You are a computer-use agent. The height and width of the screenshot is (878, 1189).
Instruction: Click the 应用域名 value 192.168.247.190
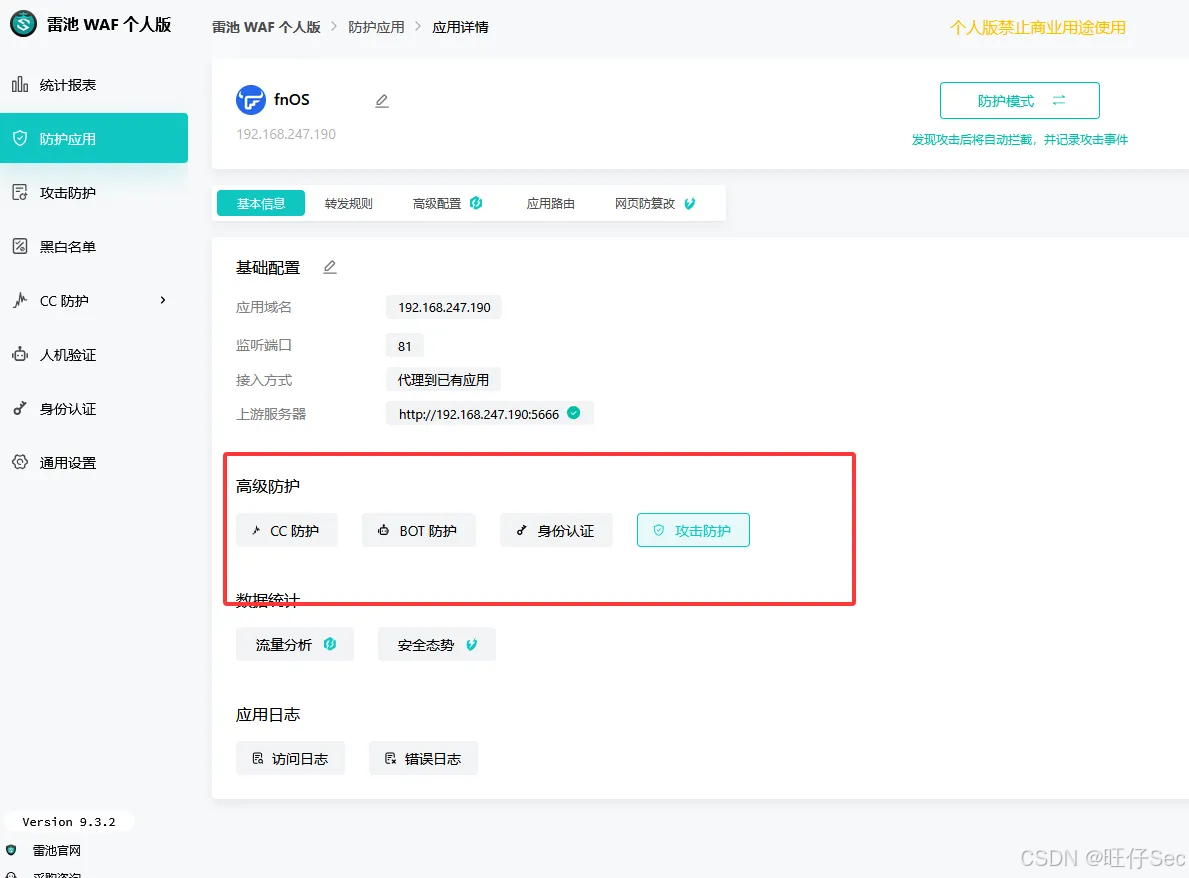(444, 307)
